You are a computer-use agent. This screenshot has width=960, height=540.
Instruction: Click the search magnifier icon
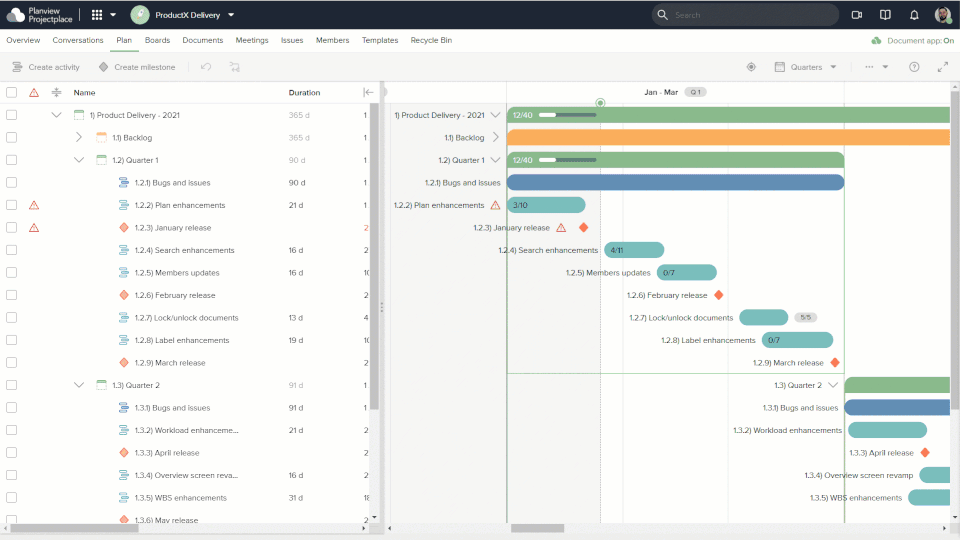tap(662, 15)
